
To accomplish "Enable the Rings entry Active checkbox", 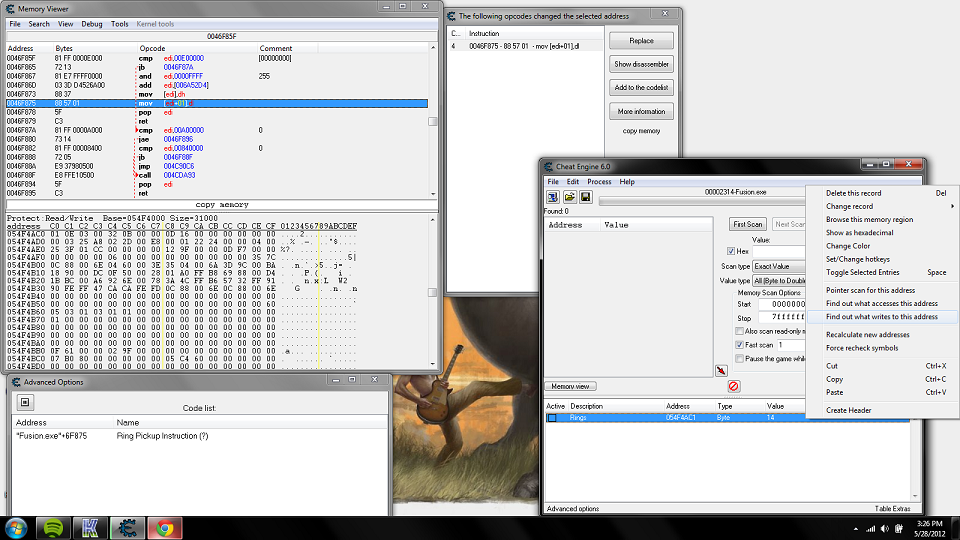I will click(x=552, y=418).
